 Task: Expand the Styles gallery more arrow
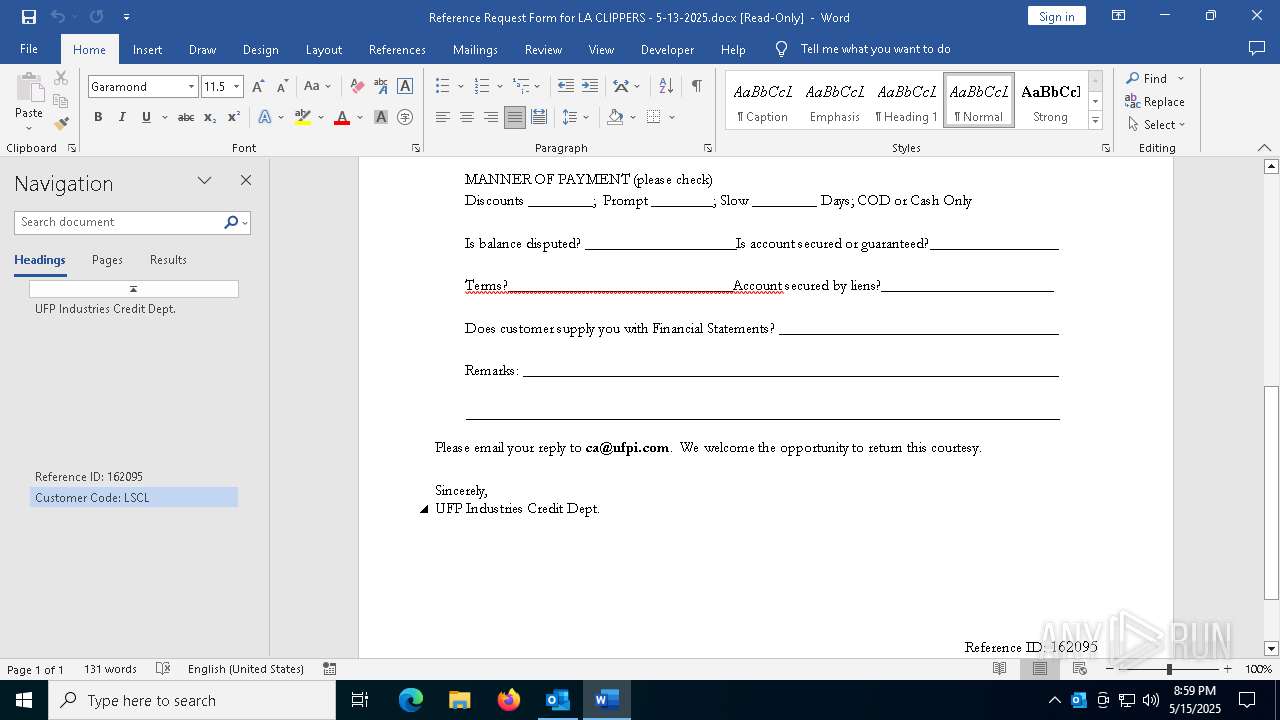click(1095, 121)
